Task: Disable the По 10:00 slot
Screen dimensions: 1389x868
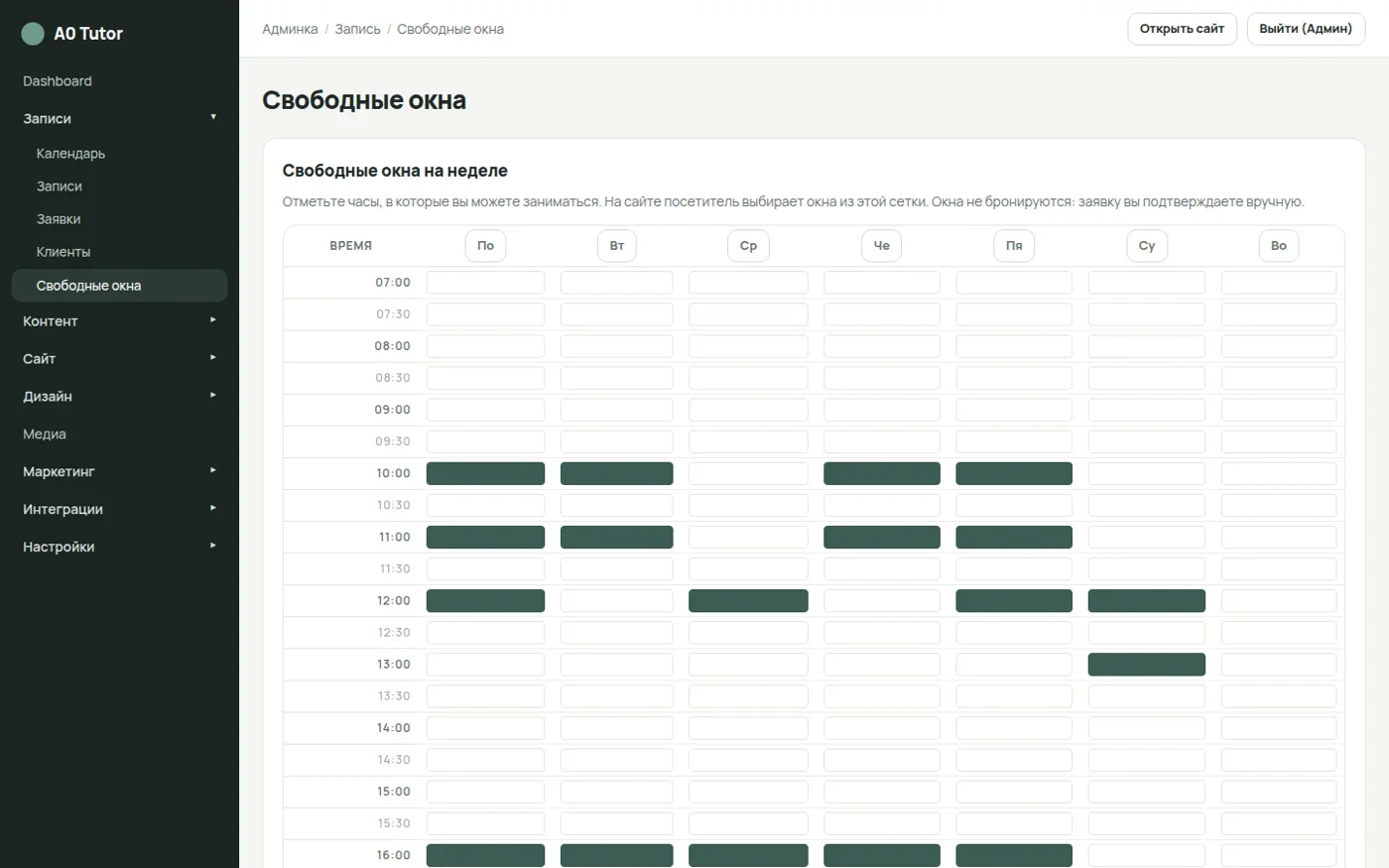Action: 485,473
